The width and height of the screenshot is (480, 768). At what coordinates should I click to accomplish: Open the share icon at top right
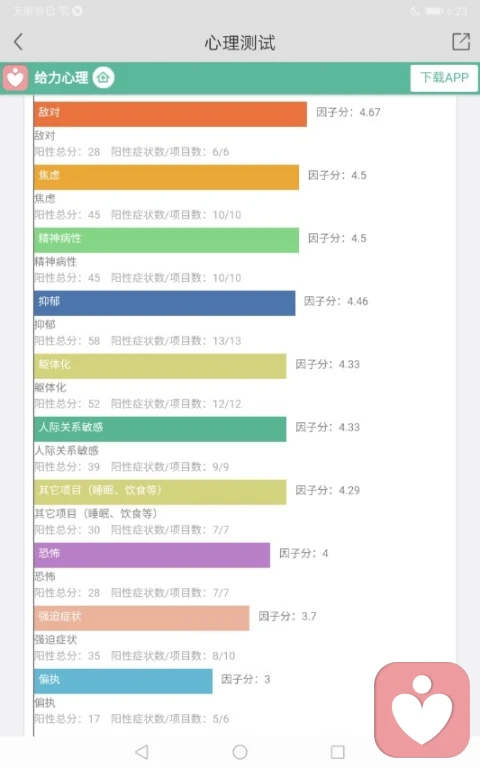[x=461, y=42]
